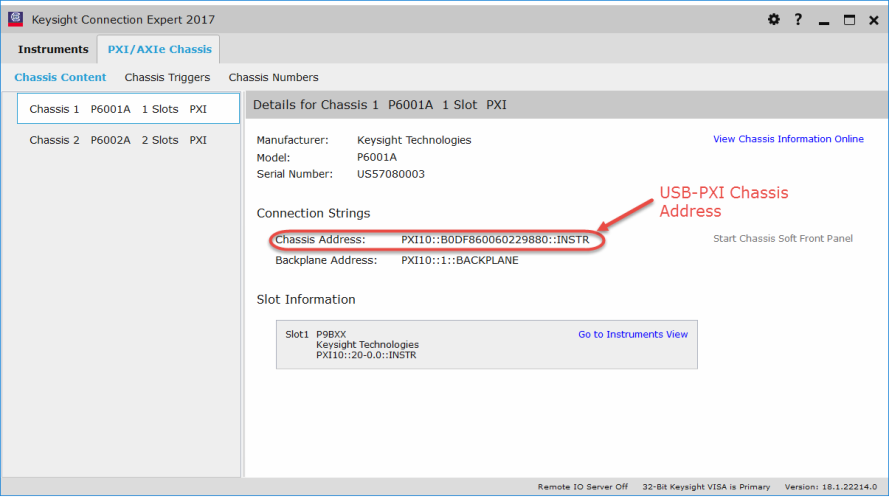Click model value P6001A in details
This screenshot has height=499, width=889.
(376, 157)
